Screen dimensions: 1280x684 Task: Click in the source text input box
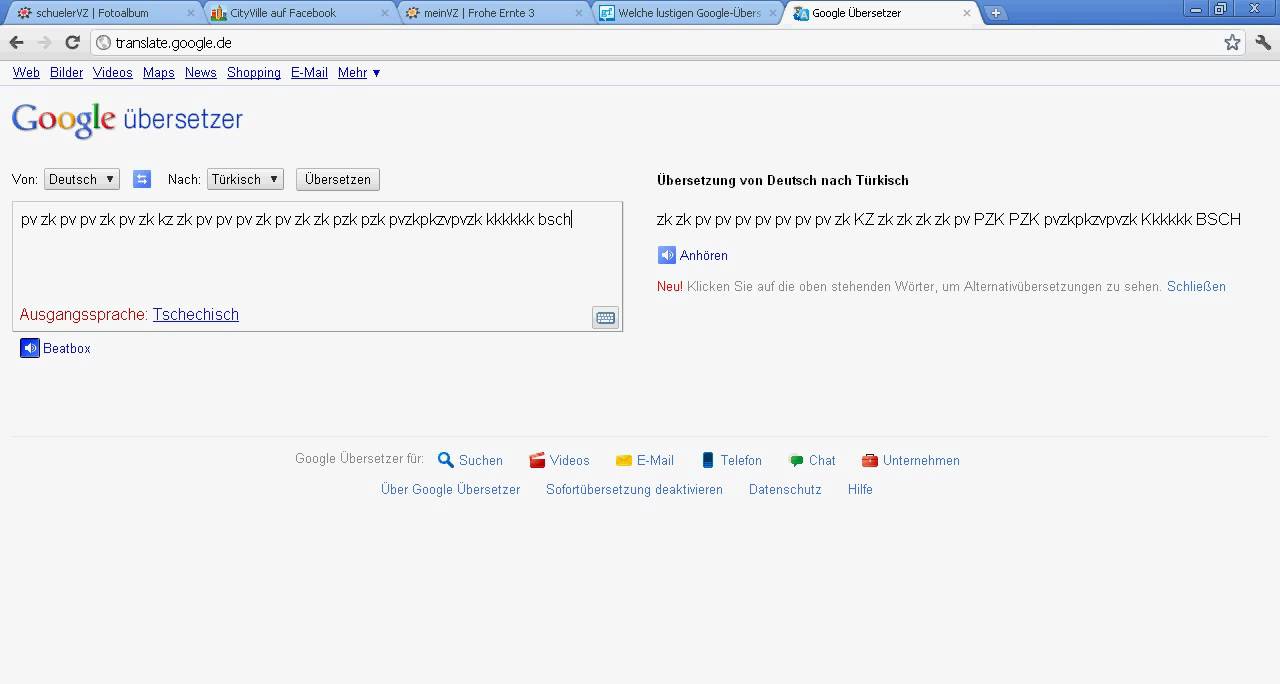pyautogui.click(x=317, y=266)
